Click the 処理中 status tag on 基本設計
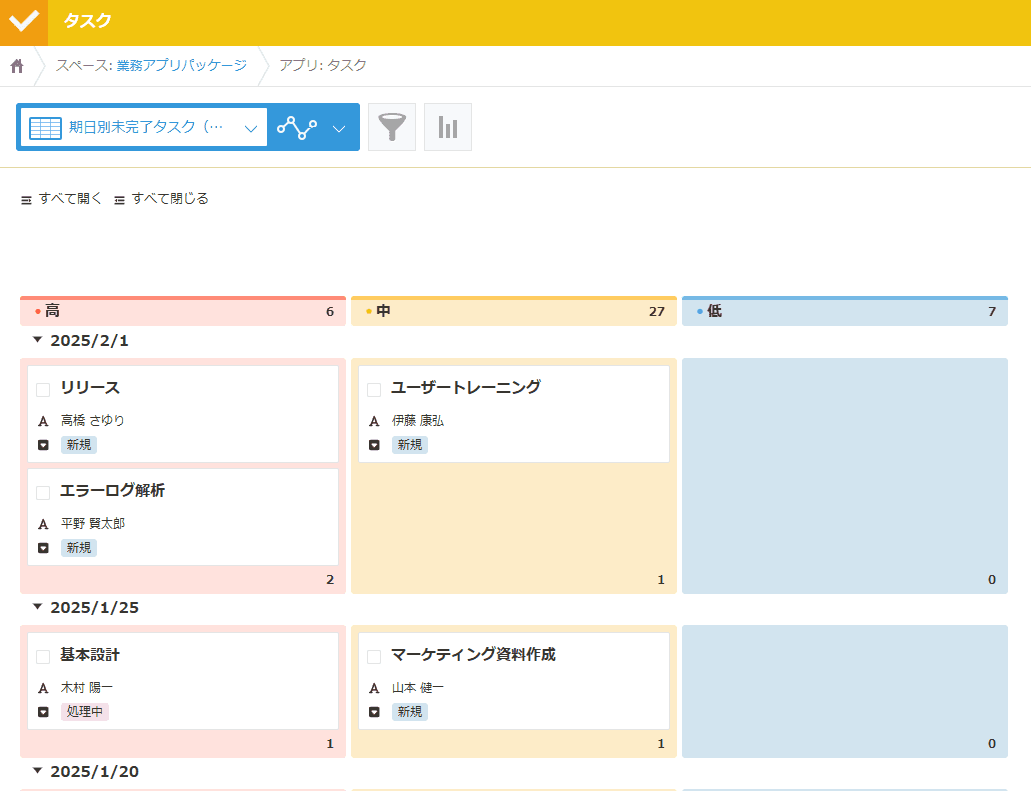Screen dimensions: 1031x791 (x=85, y=711)
